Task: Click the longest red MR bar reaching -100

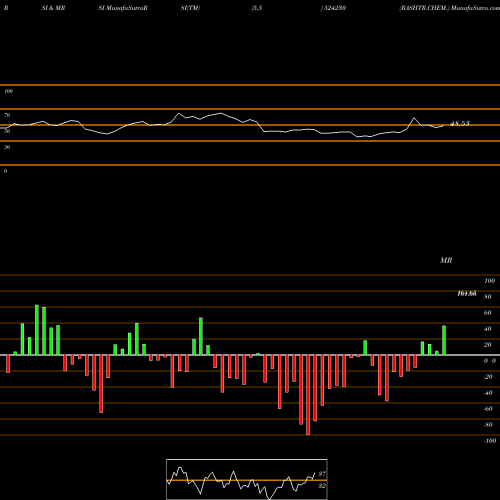Action: click(x=308, y=395)
